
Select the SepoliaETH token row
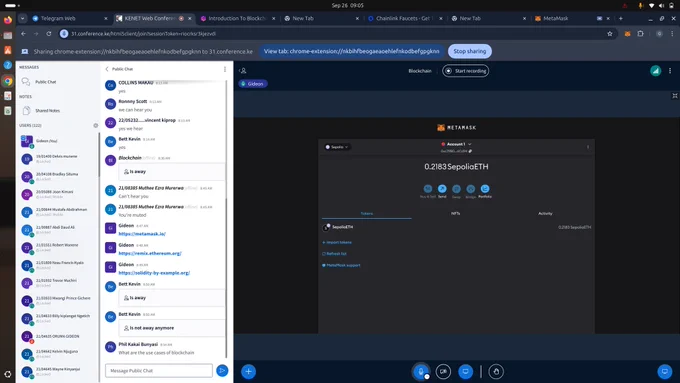click(456, 227)
